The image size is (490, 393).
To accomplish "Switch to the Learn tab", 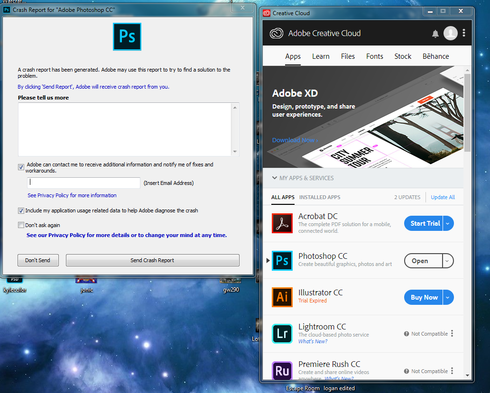I will (321, 56).
